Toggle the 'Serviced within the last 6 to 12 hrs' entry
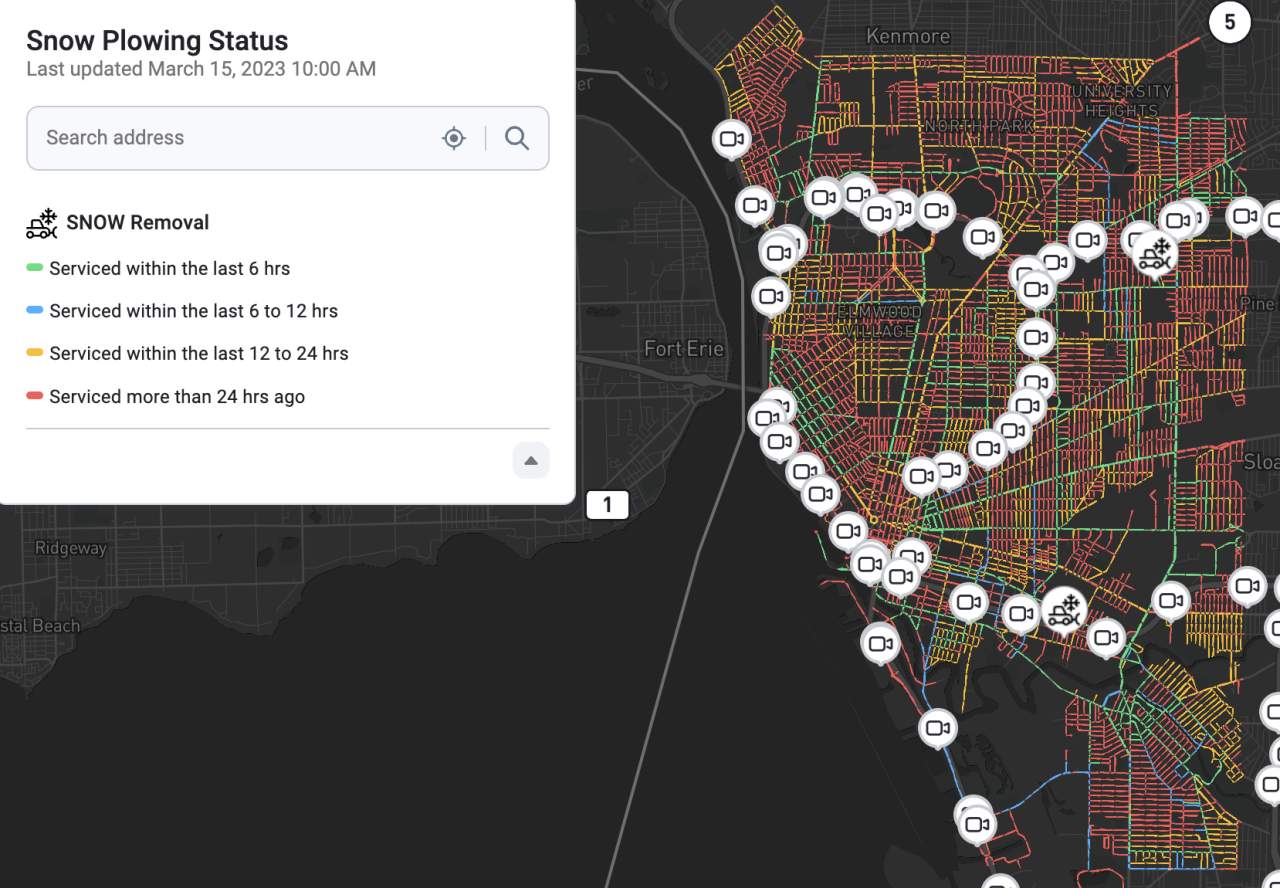 pyautogui.click(x=193, y=311)
